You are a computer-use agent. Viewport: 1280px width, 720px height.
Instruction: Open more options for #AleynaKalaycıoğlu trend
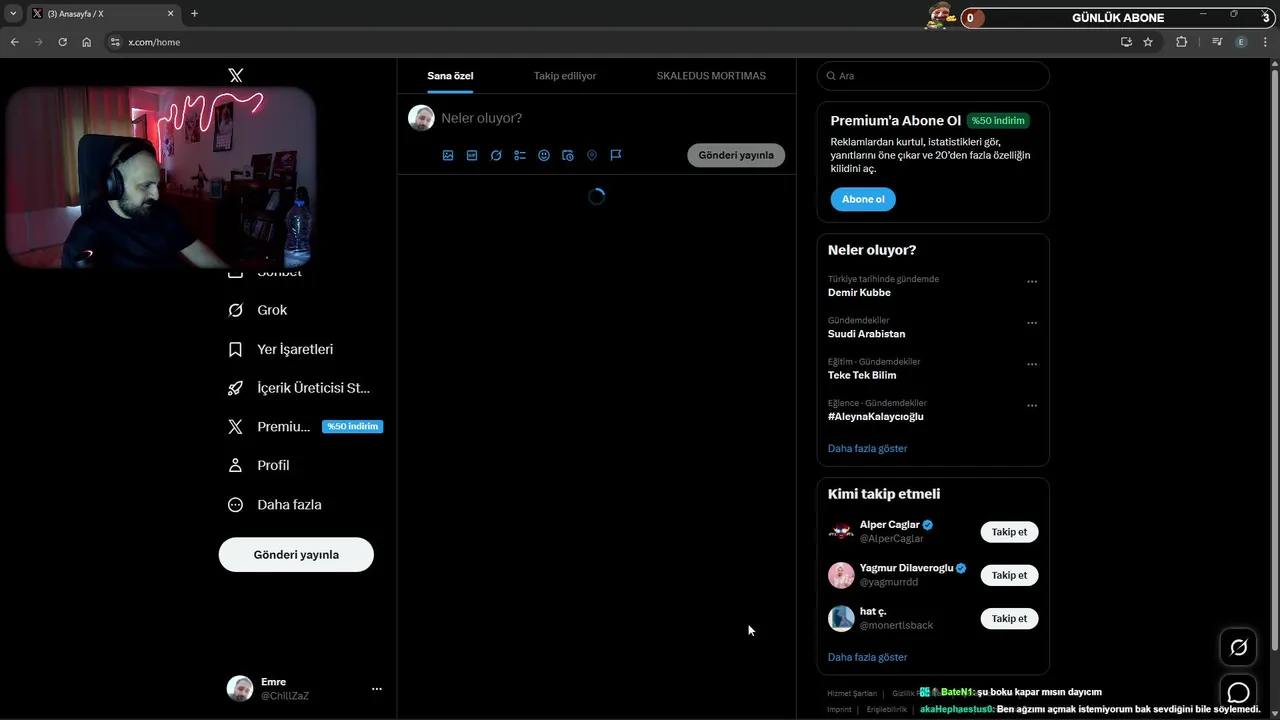tap(1032, 405)
